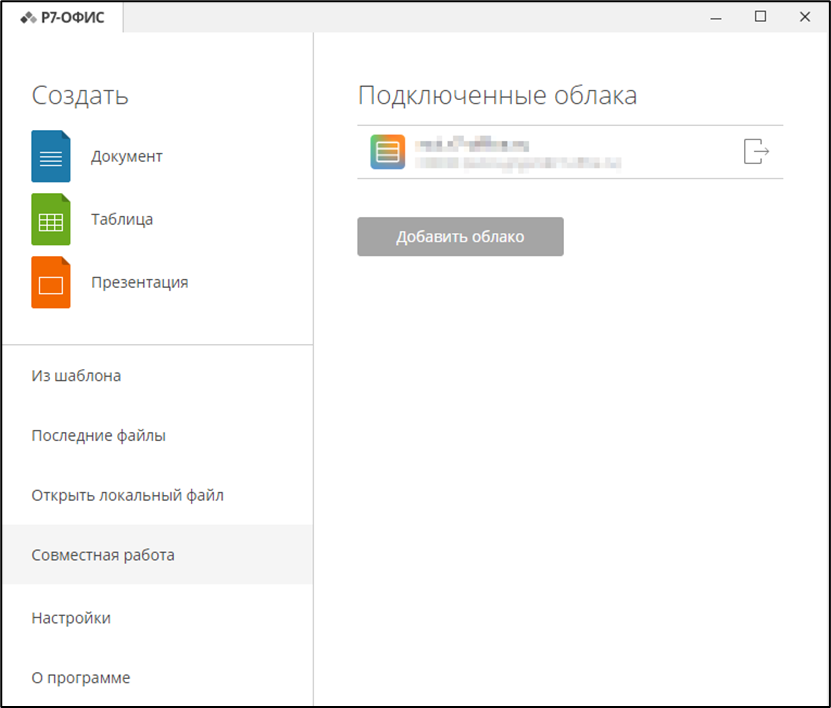Create a new Презентация
This screenshot has width=831, height=708.
tap(139, 282)
